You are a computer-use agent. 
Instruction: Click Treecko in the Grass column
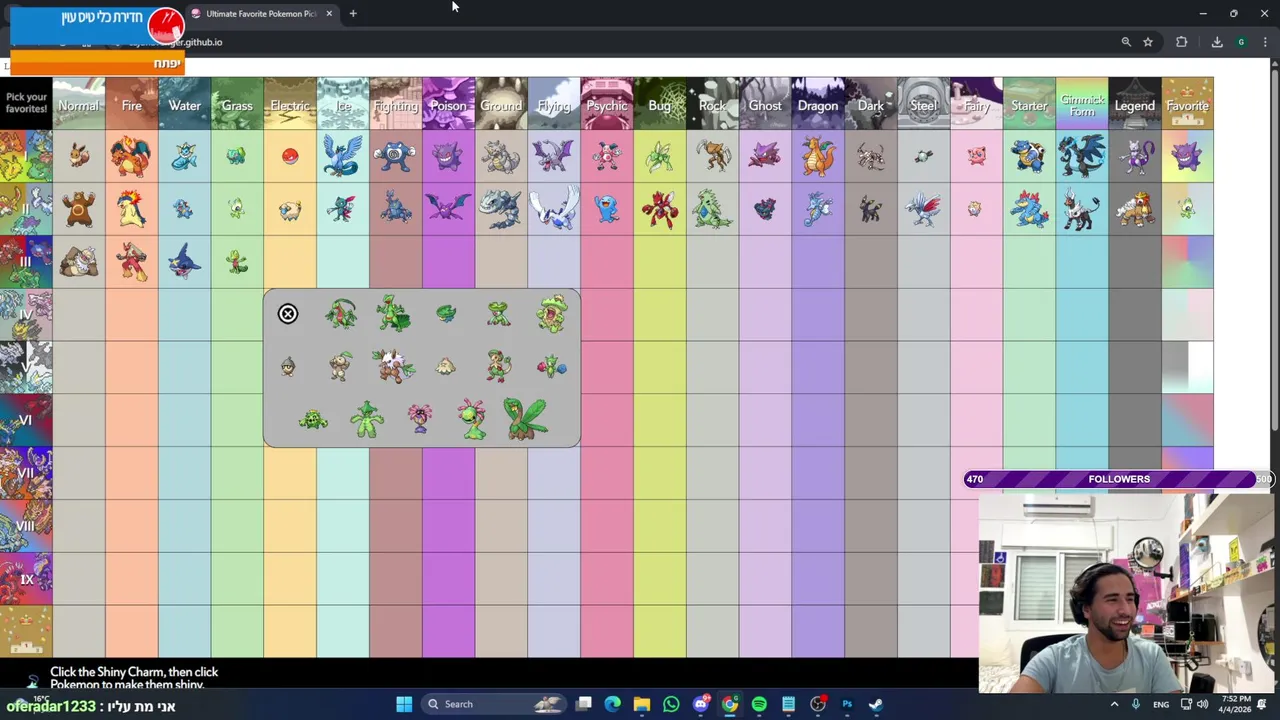point(237,262)
